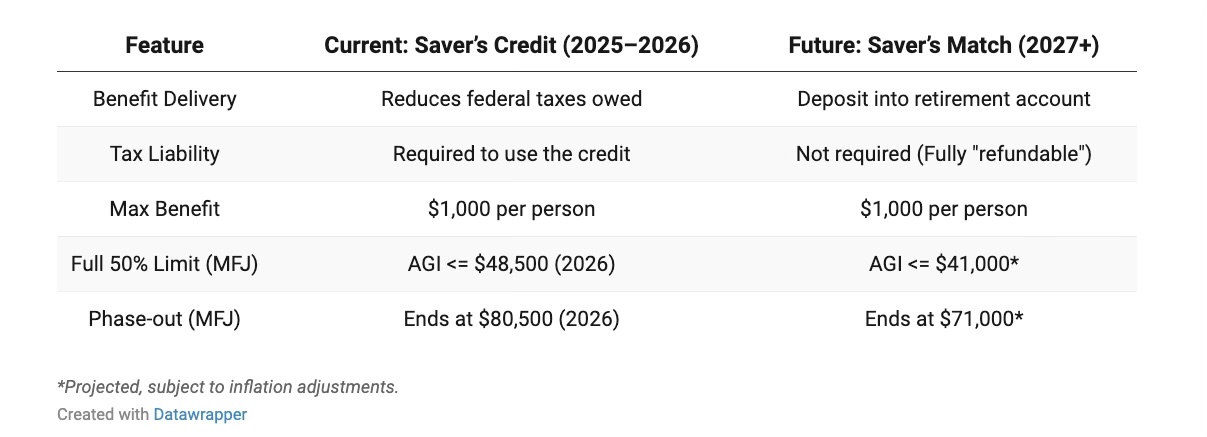The width and height of the screenshot is (1207, 437).
Task: Select the Current: Saver's Credit column header
Action: pos(511,46)
